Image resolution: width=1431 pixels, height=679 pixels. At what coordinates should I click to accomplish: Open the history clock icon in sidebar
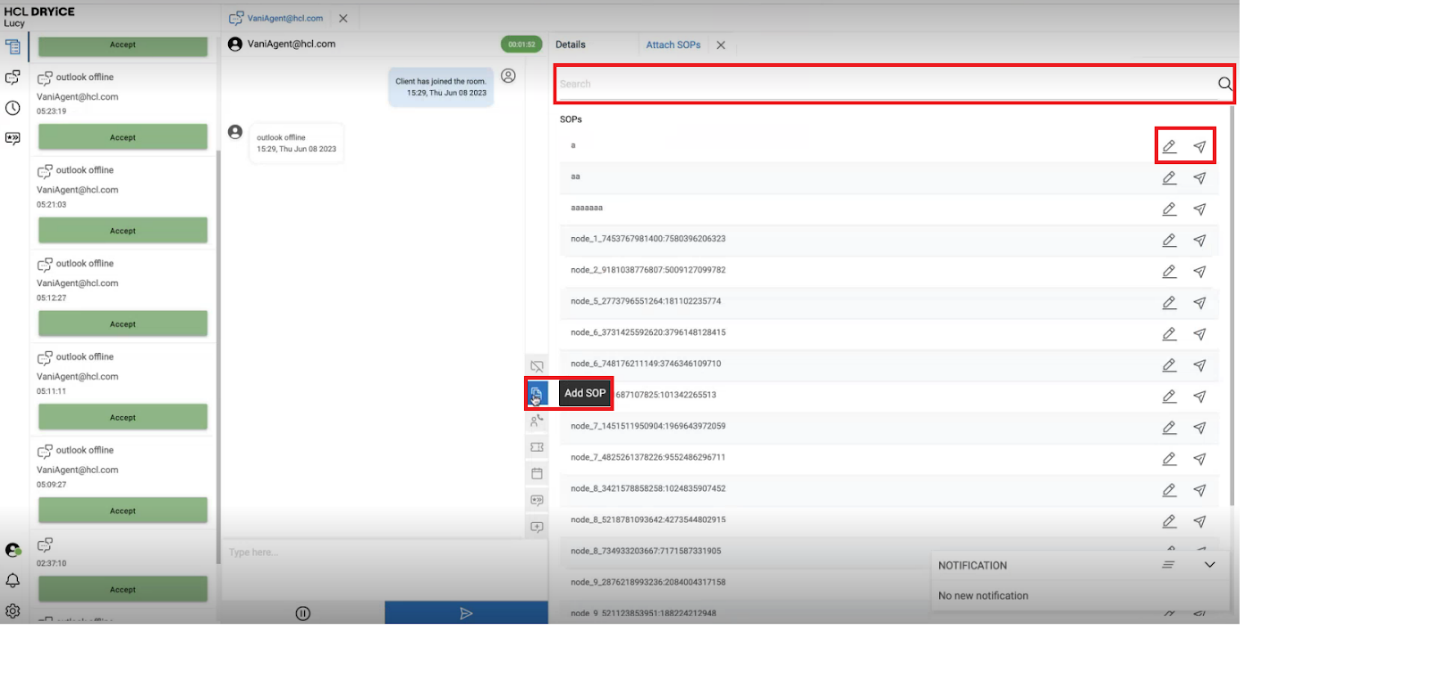[13, 108]
